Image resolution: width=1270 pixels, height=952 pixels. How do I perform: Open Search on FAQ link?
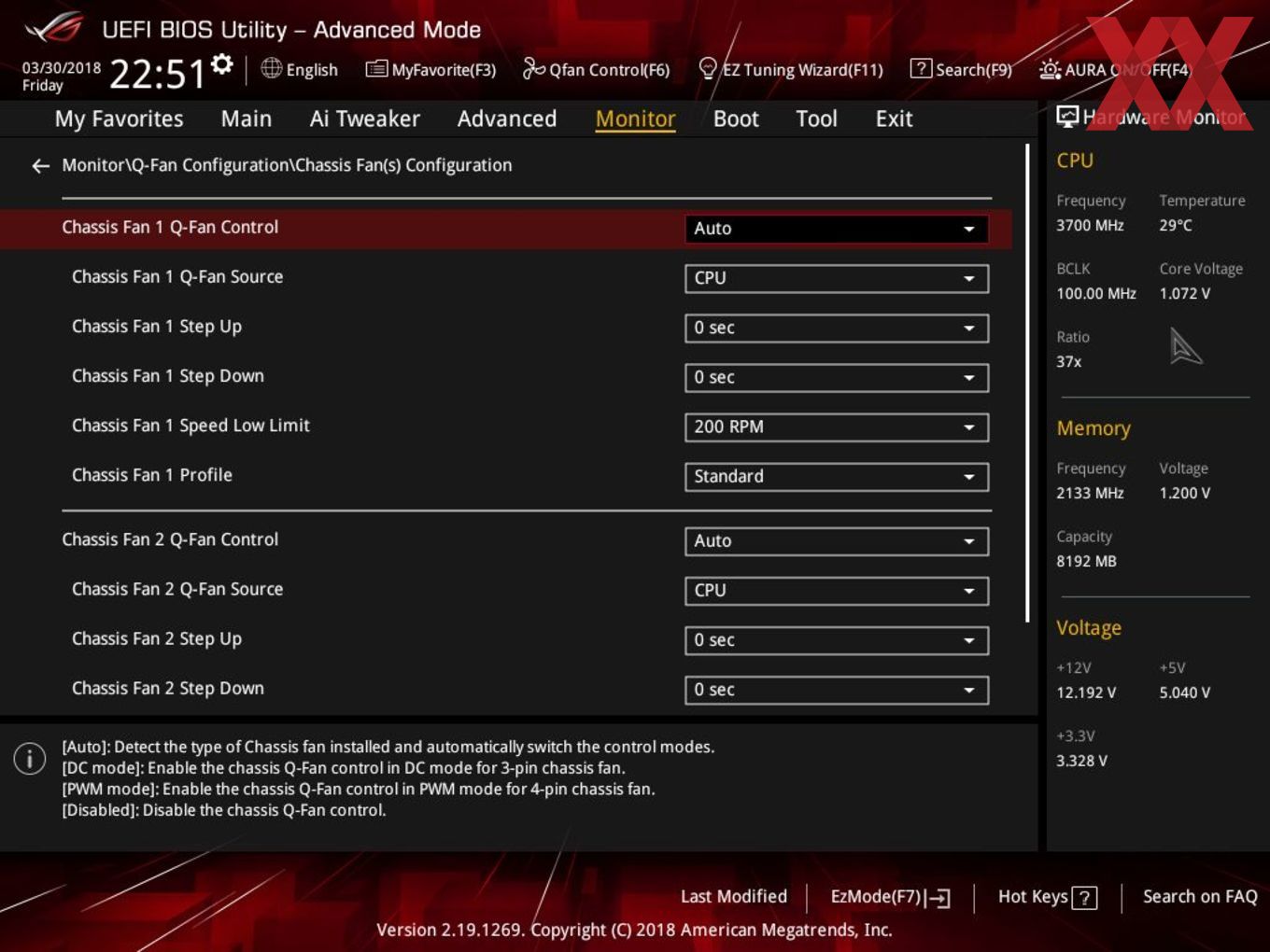[1200, 897]
